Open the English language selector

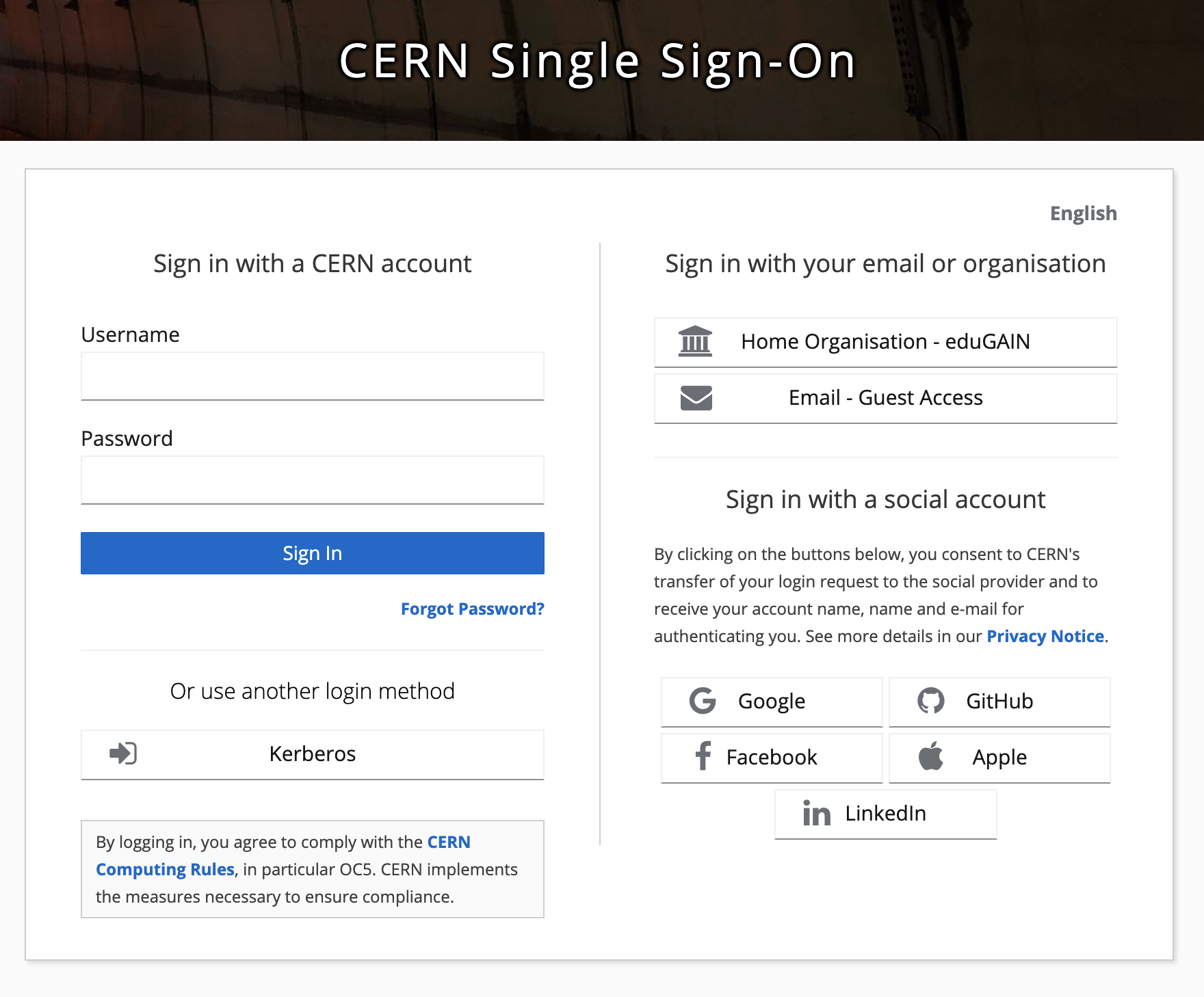coord(1084,213)
